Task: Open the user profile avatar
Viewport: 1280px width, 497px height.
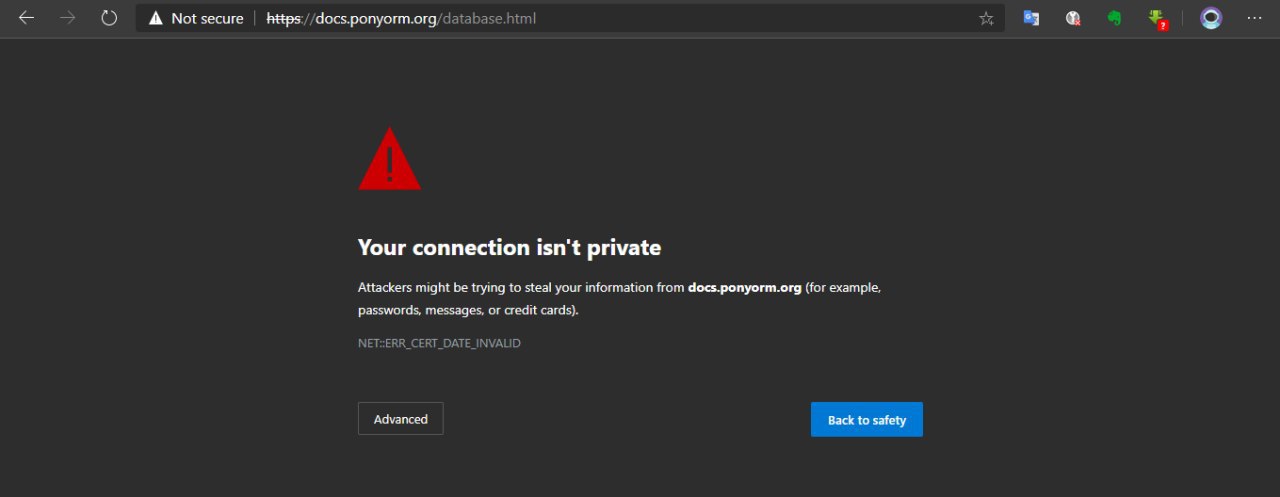Action: (1211, 18)
